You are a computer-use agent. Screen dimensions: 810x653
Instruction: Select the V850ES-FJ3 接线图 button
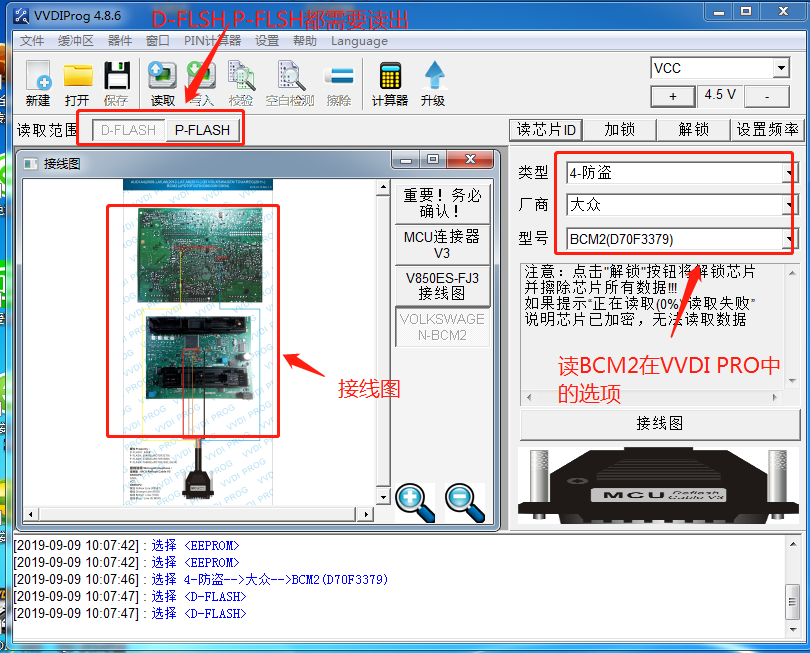point(442,286)
